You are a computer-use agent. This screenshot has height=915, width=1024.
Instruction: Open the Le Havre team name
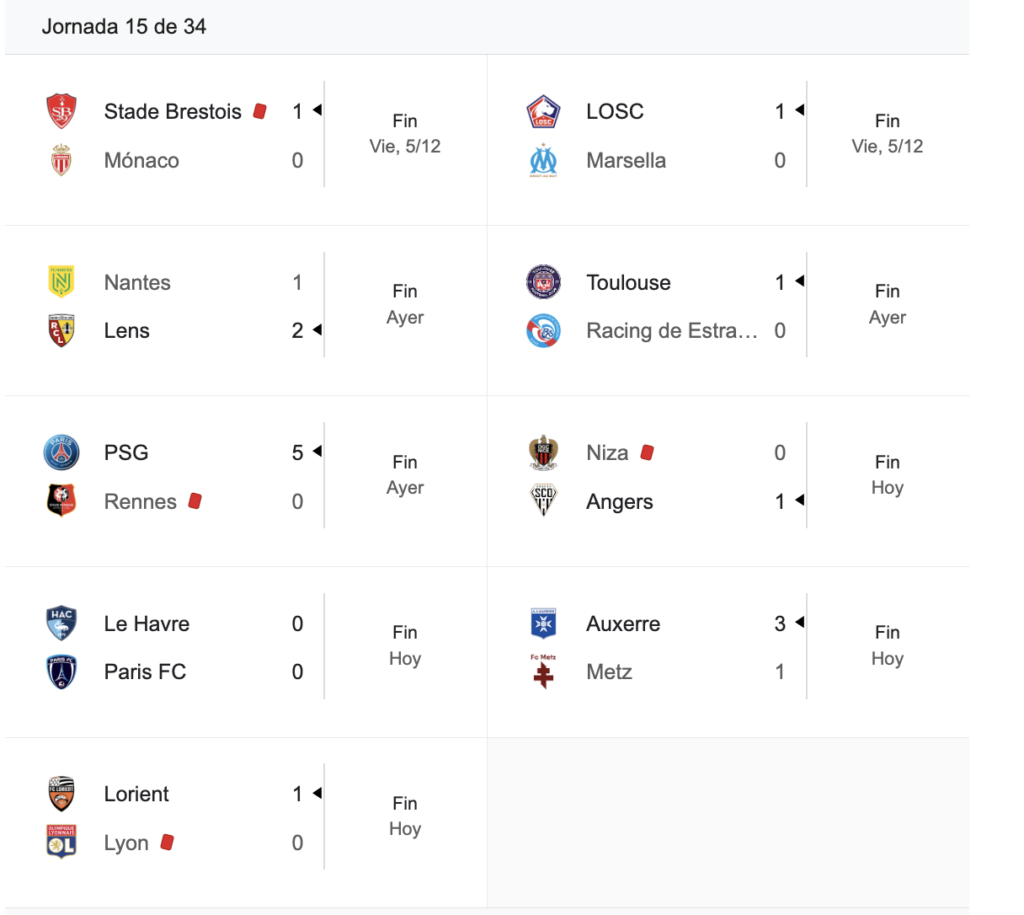pyautogui.click(x=146, y=624)
